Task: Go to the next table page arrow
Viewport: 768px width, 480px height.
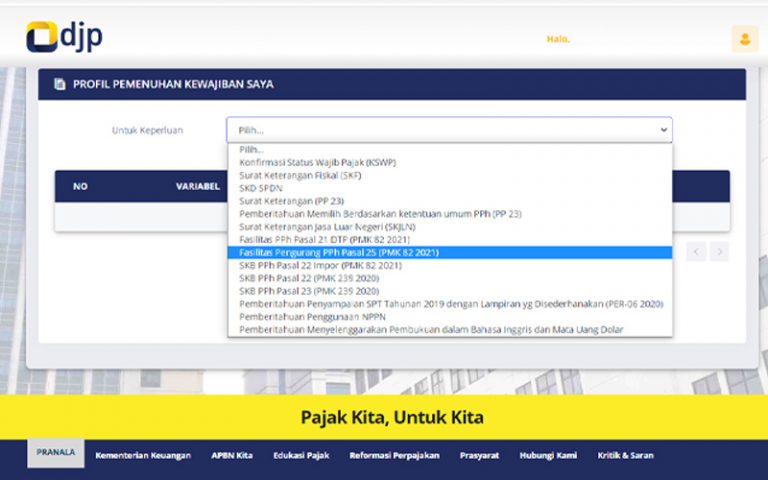Action: point(719,251)
